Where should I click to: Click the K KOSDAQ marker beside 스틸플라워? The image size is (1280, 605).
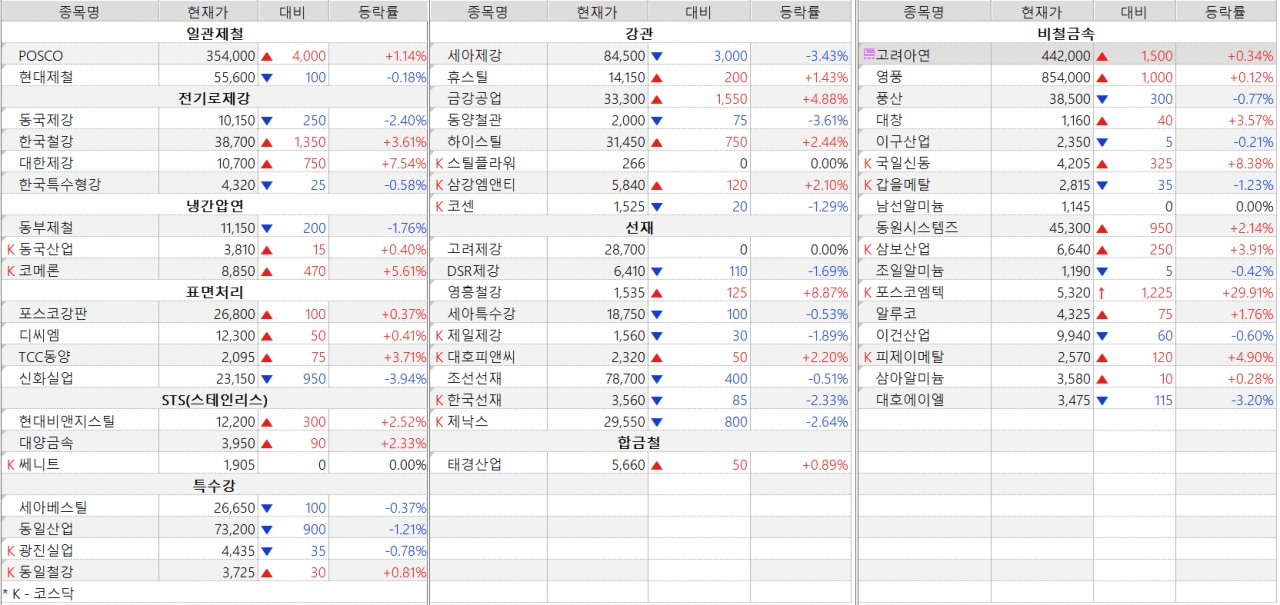click(x=439, y=163)
